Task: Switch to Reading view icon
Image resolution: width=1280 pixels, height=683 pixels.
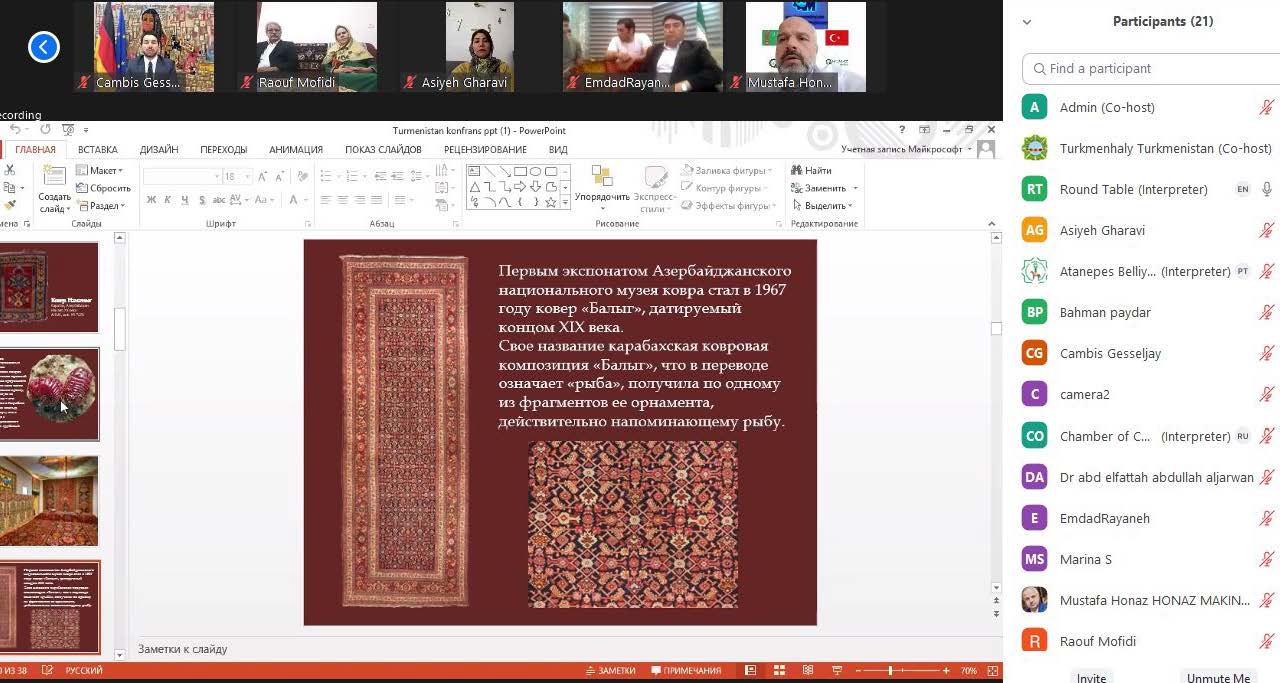Action: point(808,671)
